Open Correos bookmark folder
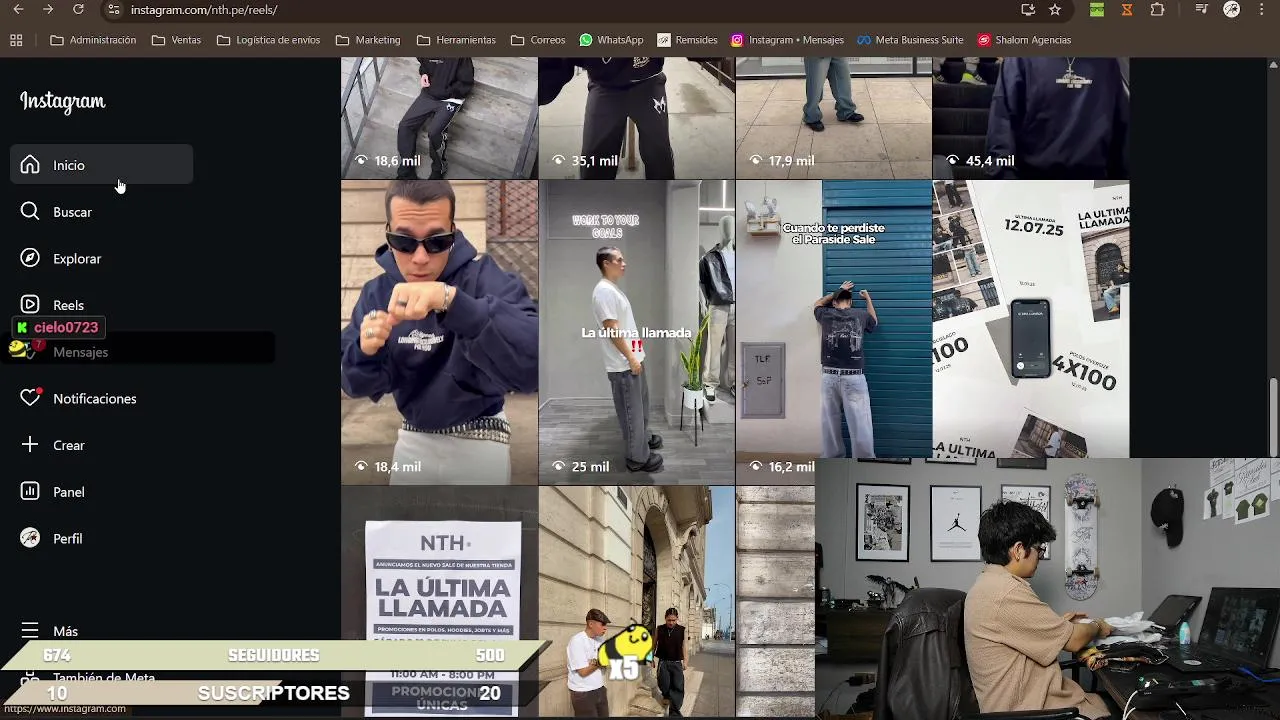 pos(538,40)
